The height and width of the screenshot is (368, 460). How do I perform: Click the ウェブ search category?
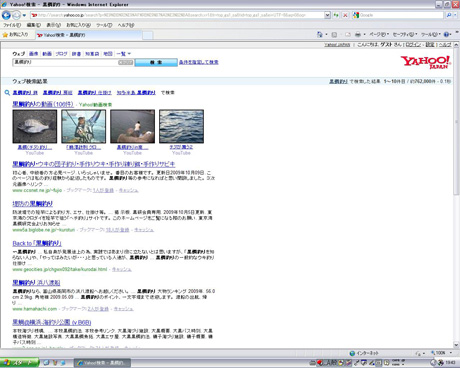pyautogui.click(x=19, y=54)
